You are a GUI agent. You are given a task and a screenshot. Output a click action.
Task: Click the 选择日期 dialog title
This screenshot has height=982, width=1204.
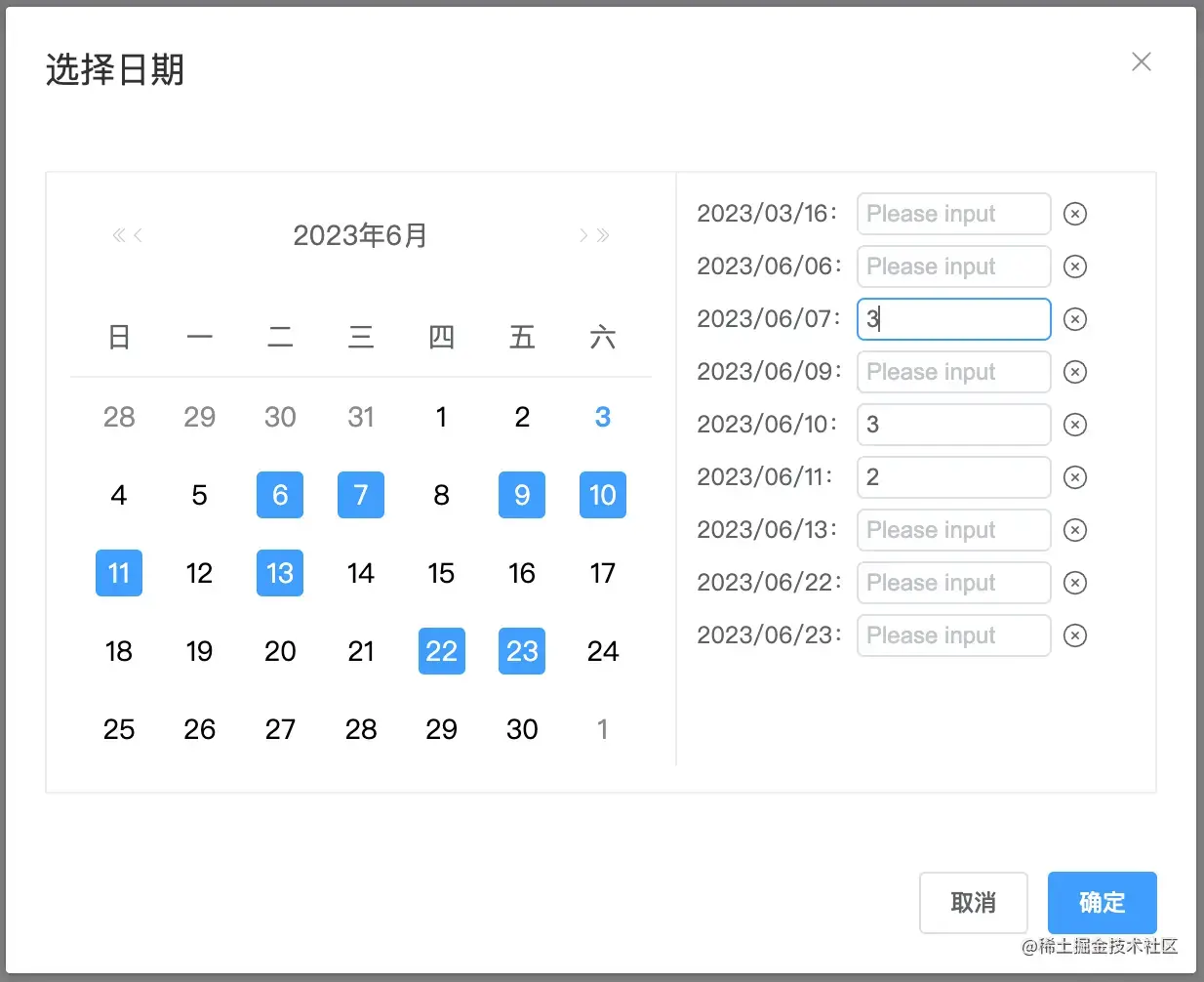[115, 69]
